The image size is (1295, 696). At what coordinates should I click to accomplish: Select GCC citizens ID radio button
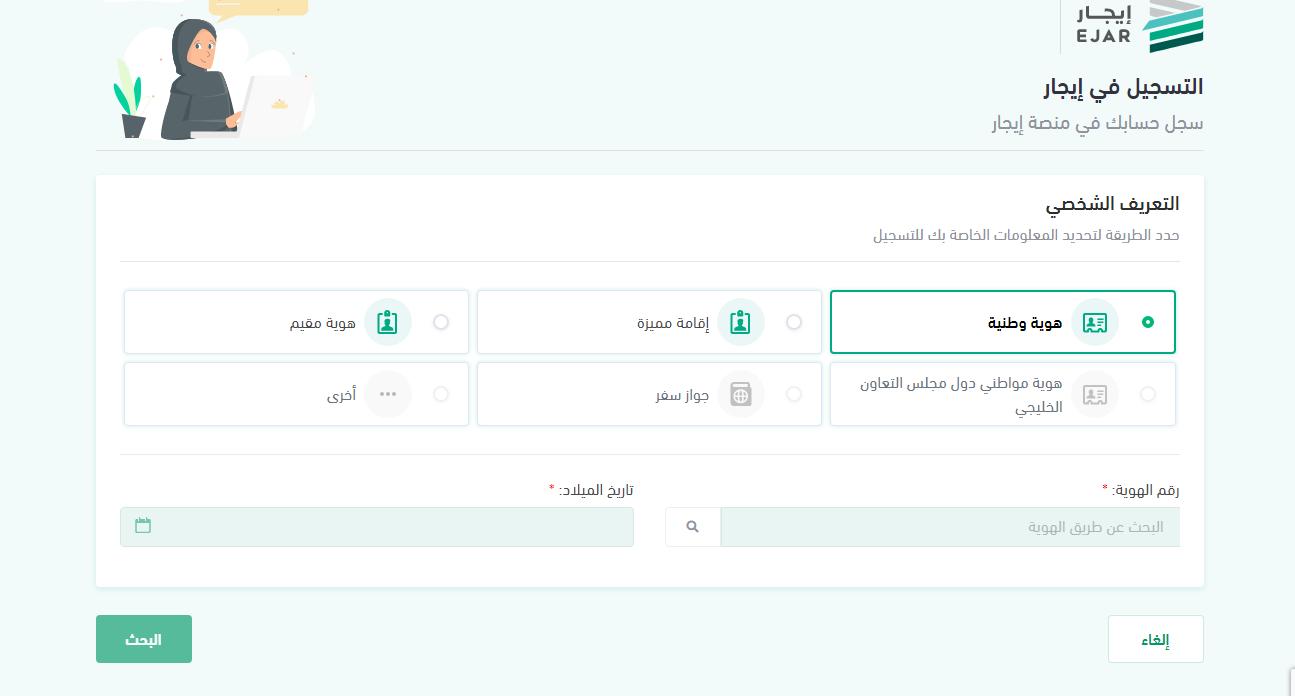tap(1147, 394)
